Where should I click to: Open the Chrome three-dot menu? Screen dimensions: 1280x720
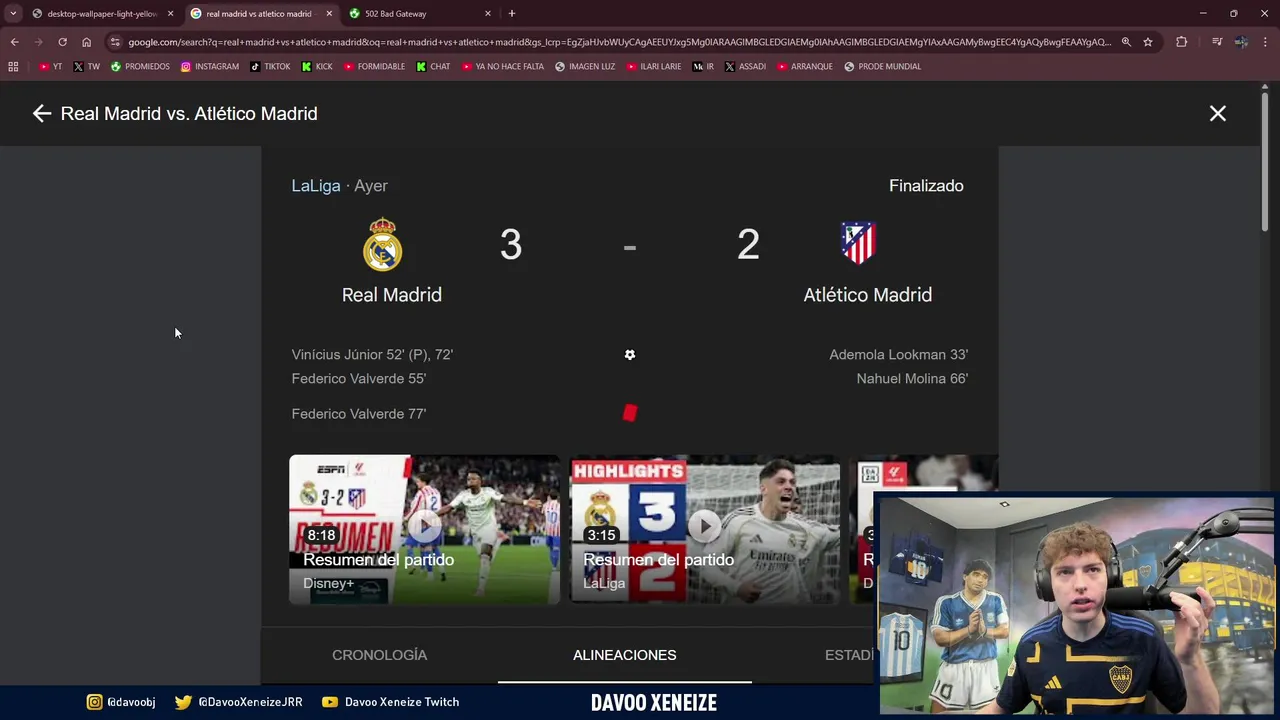[1266, 42]
